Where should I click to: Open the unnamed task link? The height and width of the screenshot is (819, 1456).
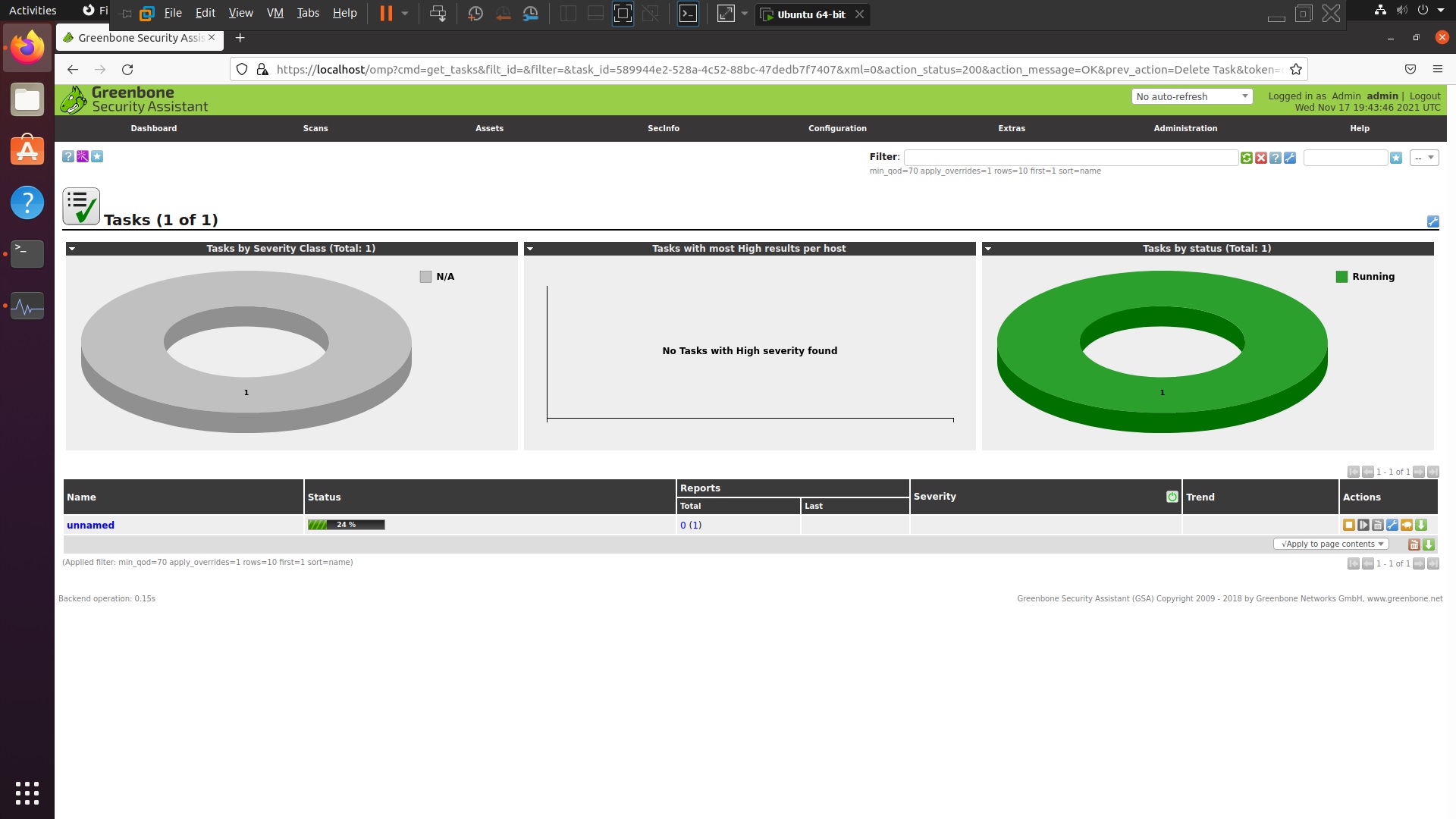point(90,525)
